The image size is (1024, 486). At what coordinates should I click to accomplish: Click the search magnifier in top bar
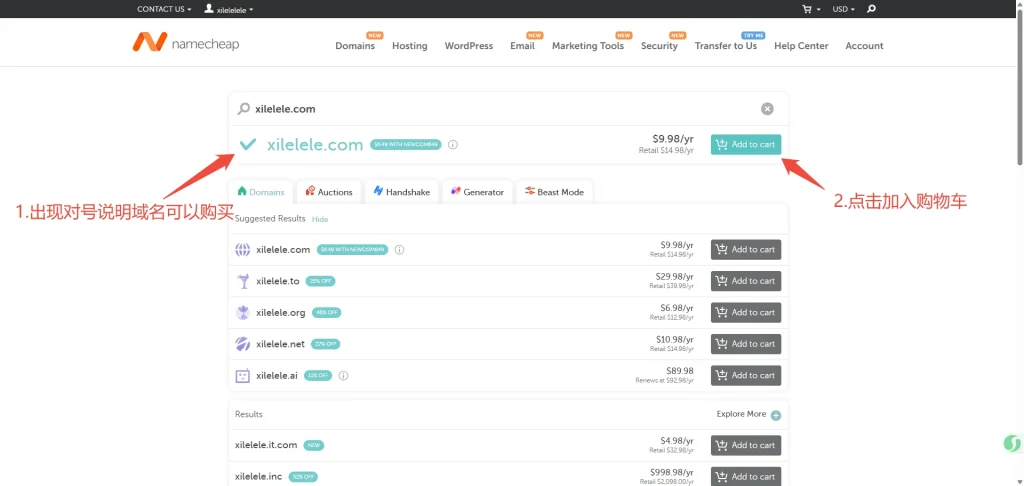pyautogui.click(x=871, y=9)
